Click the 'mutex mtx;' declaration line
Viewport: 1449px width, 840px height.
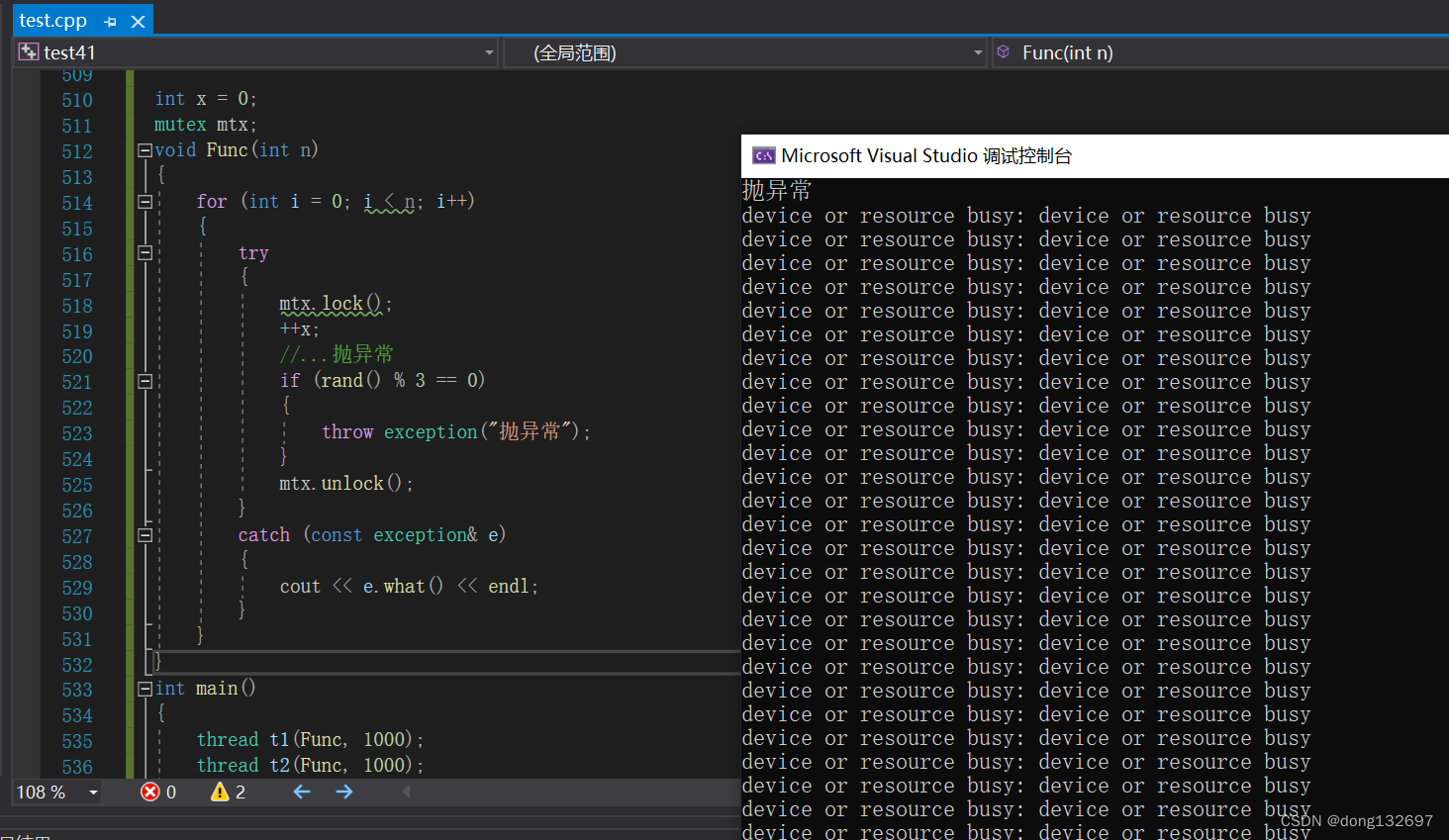tap(206, 125)
